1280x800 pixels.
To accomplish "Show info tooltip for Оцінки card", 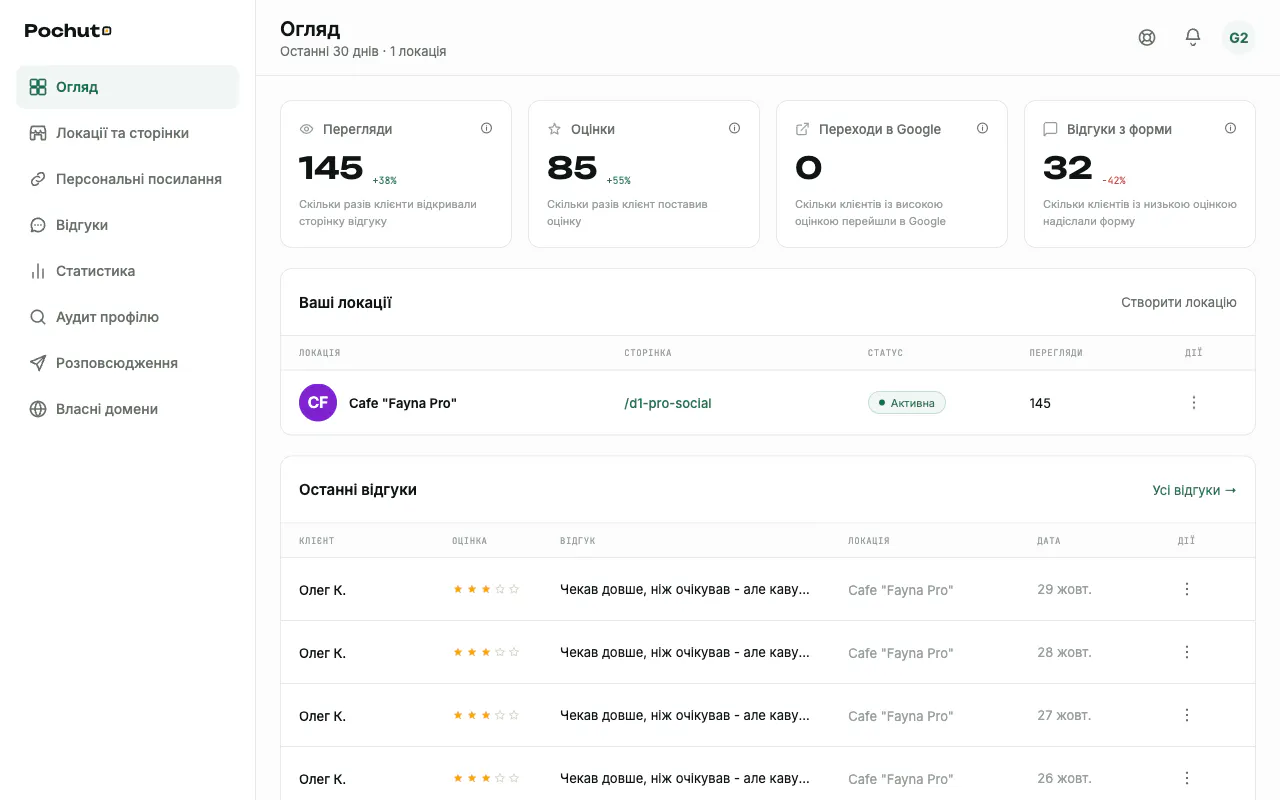I will click(735, 128).
